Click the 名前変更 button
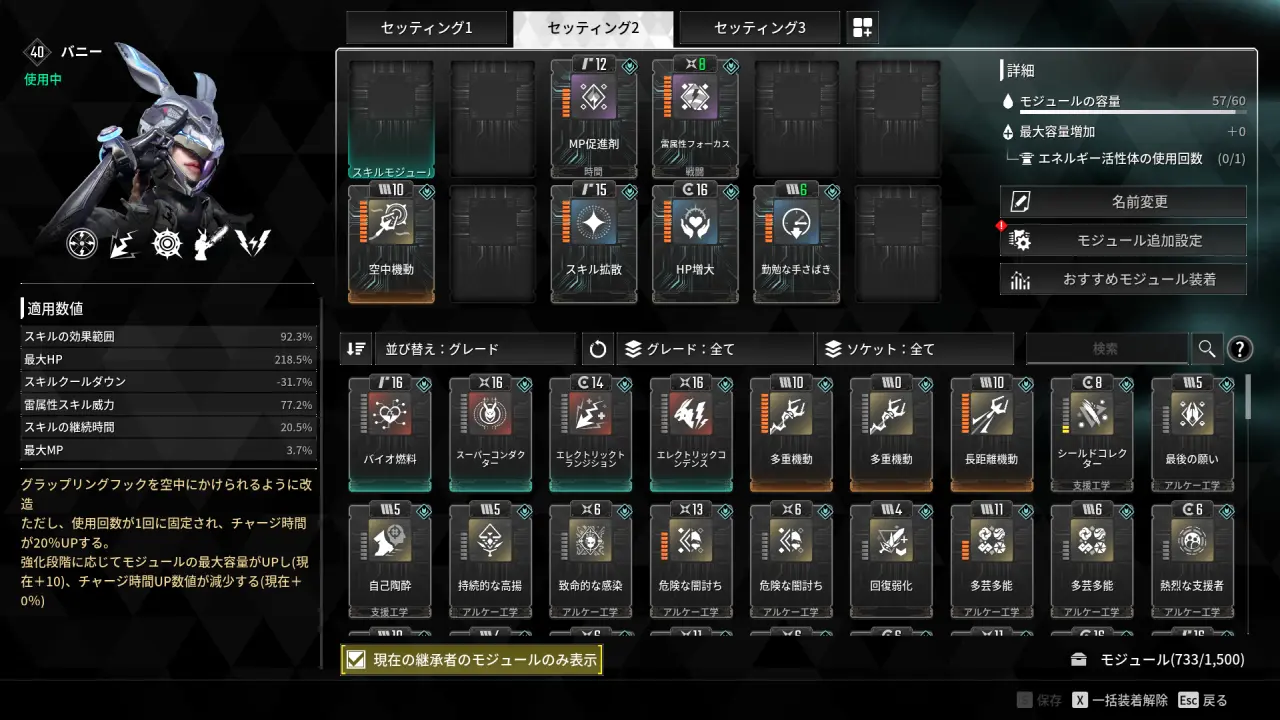1280x720 pixels. [x=1123, y=201]
